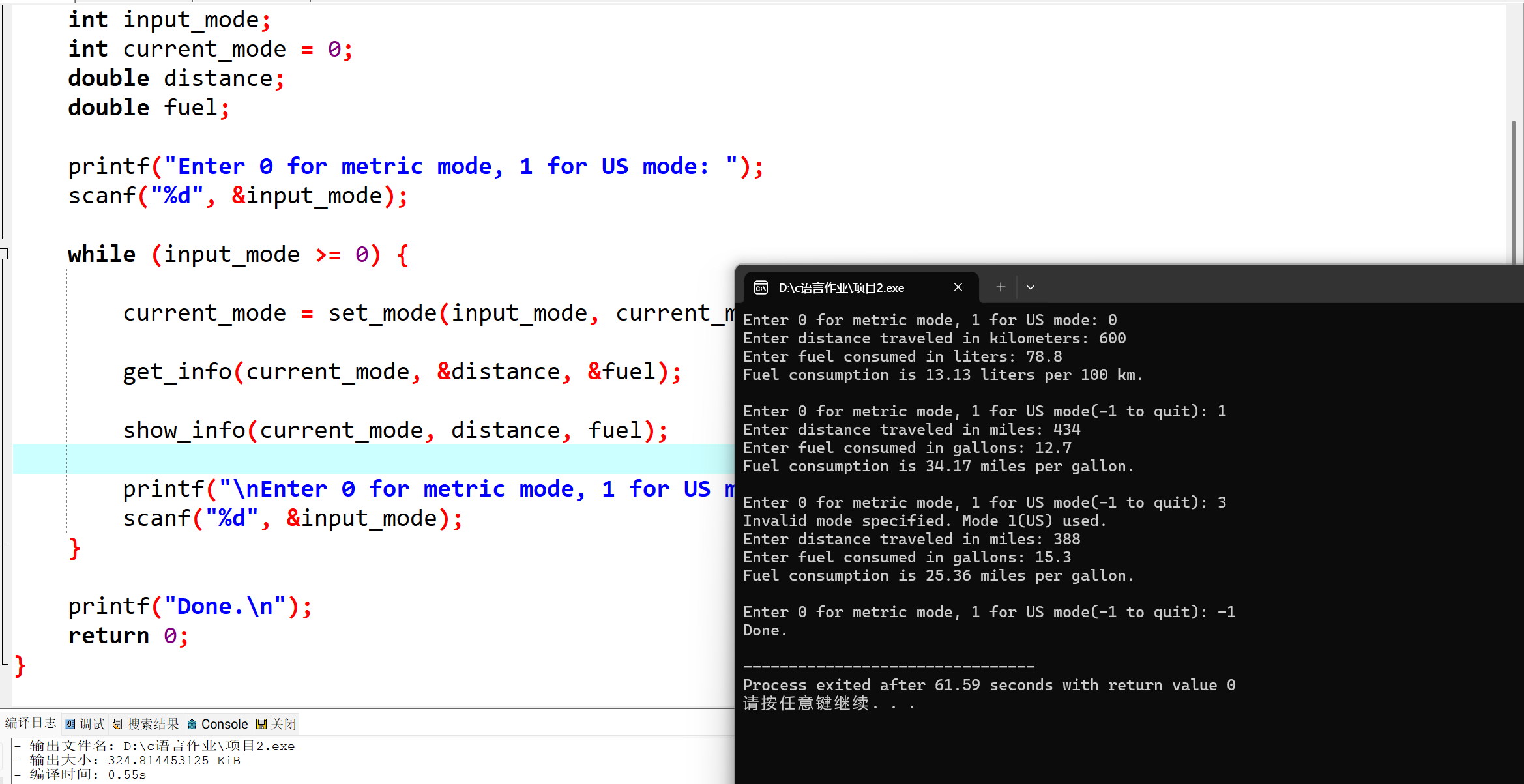Click the 关闭 floppy disk icon
Viewport: 1524px width, 784px height.
(261, 724)
